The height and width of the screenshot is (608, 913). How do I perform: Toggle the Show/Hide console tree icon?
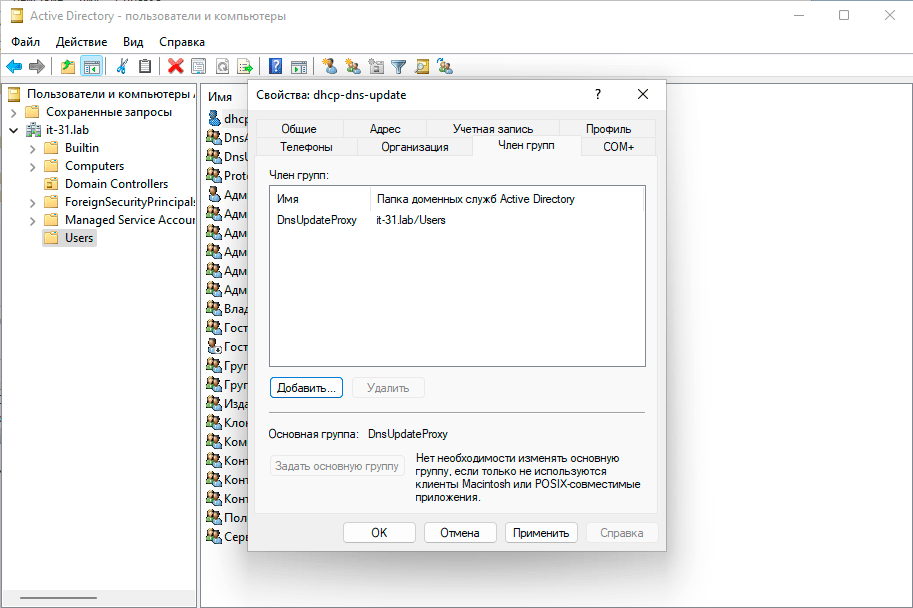click(91, 67)
